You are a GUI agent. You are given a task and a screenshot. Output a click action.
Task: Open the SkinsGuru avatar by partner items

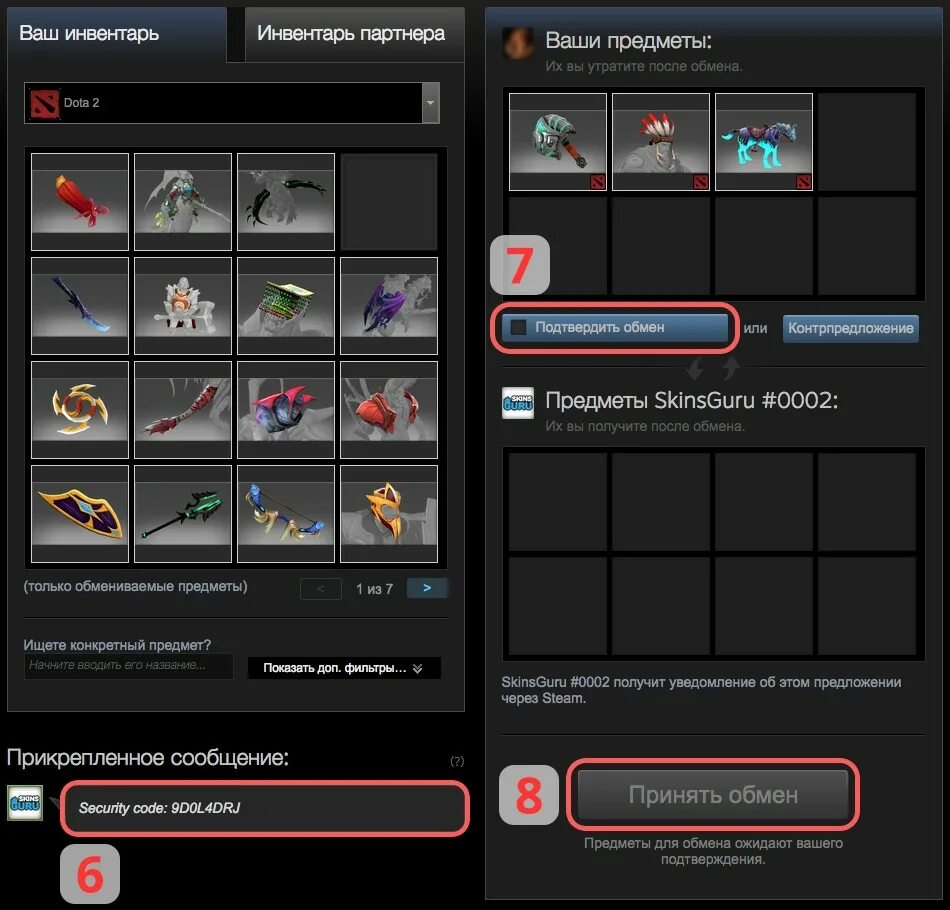[518, 403]
